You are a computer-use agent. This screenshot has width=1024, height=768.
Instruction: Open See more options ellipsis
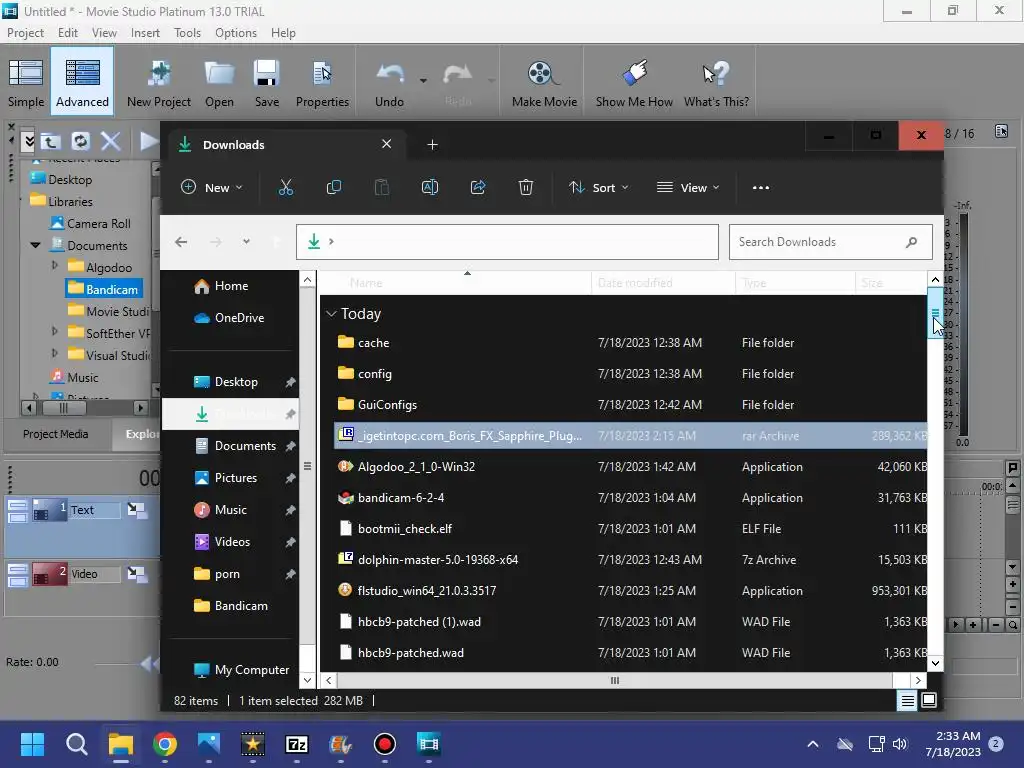(x=761, y=187)
